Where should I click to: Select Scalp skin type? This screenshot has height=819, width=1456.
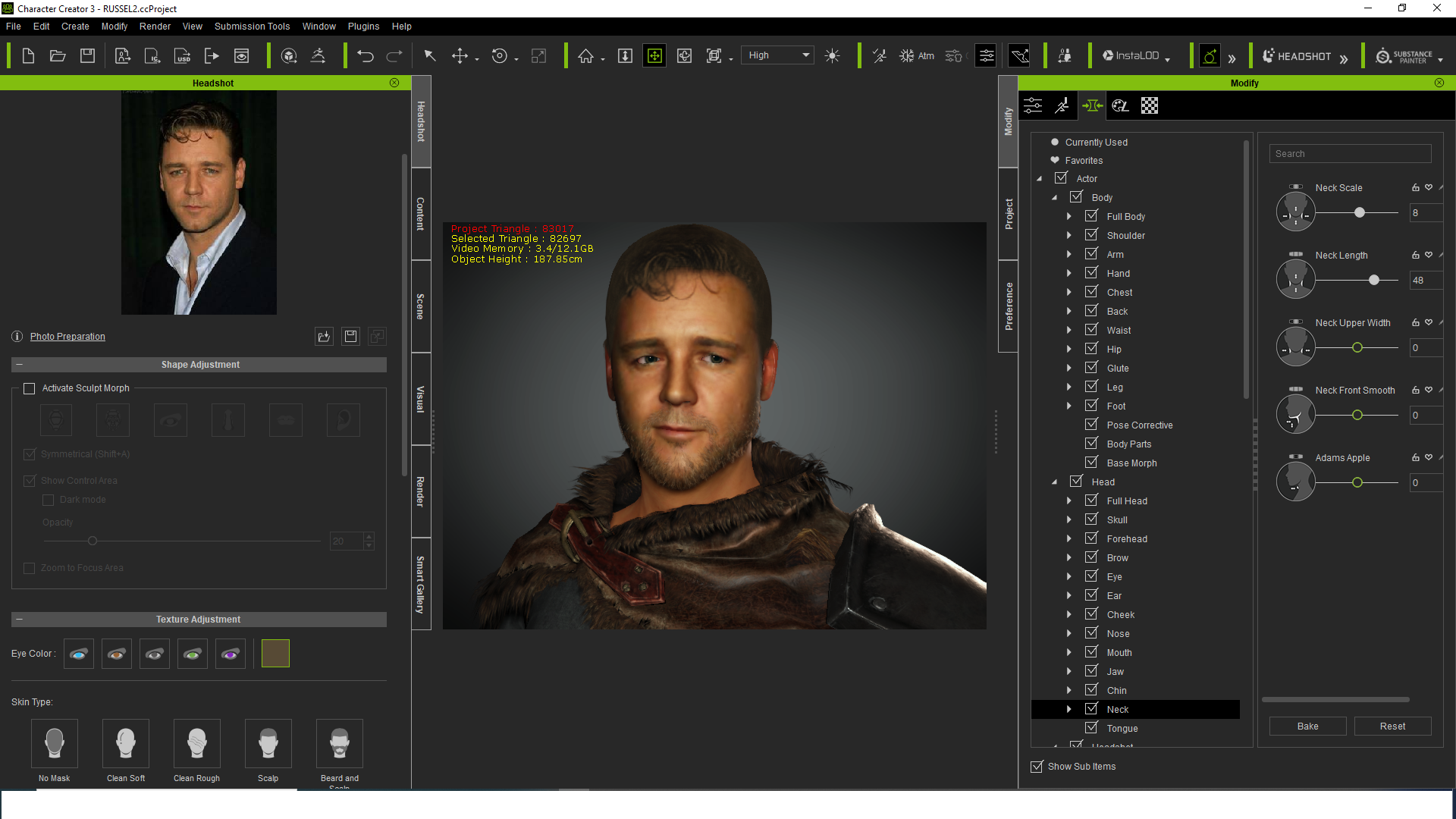click(268, 743)
